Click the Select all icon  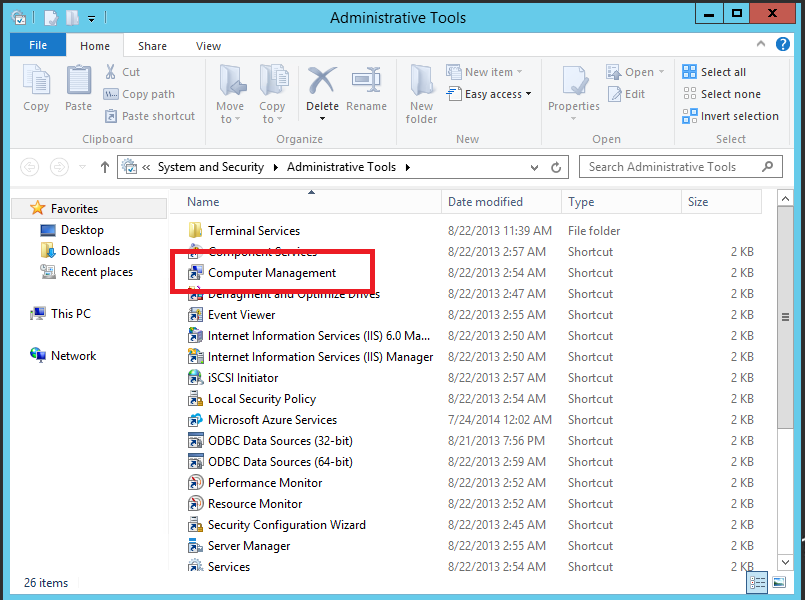pyautogui.click(x=689, y=71)
